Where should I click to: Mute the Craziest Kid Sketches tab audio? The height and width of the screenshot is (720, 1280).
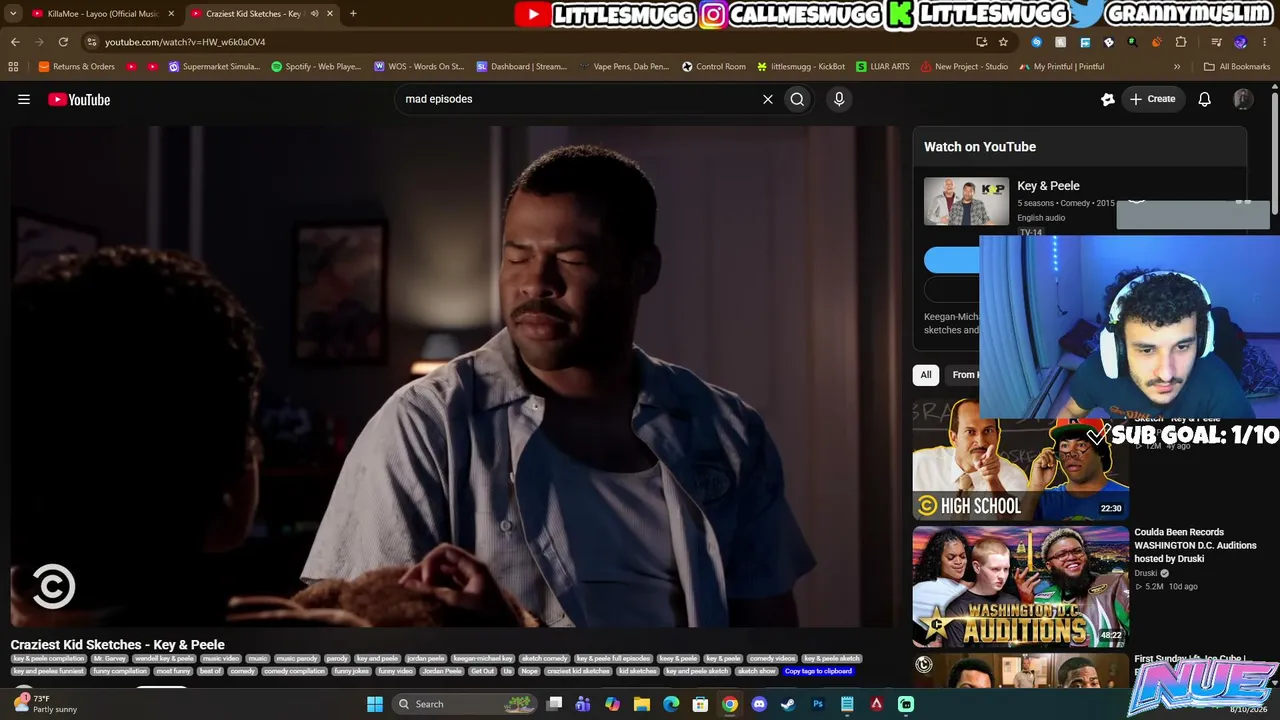(315, 14)
